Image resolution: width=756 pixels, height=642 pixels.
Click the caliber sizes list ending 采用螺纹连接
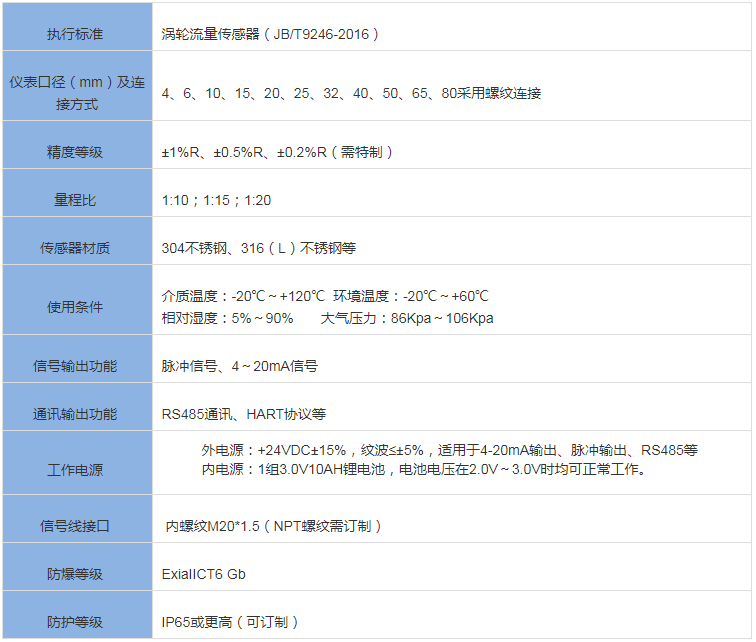tap(351, 94)
